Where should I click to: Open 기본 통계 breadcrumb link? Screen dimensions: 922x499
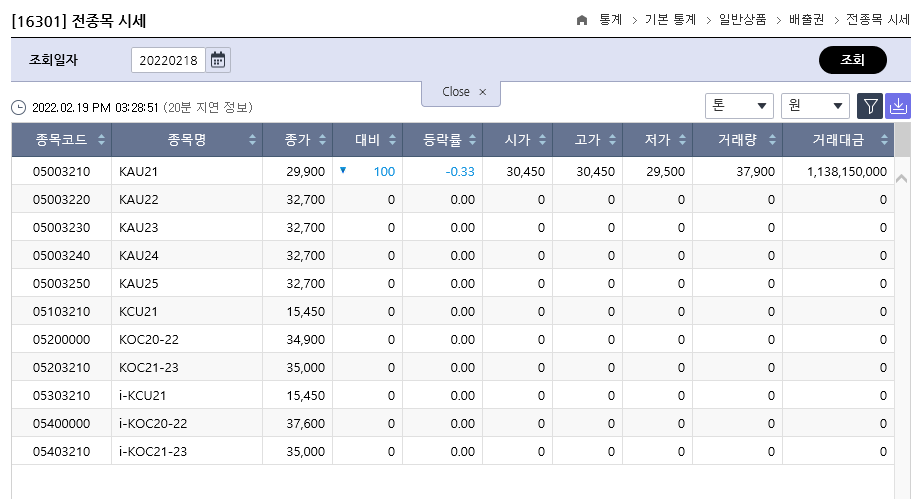pos(670,20)
